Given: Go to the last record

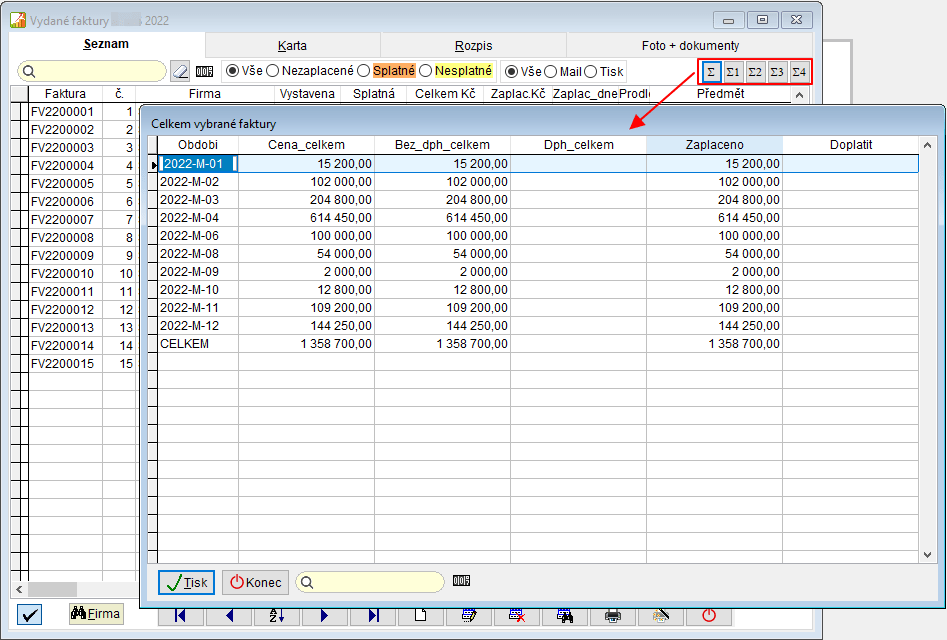Looking at the screenshot, I should click(x=373, y=615).
